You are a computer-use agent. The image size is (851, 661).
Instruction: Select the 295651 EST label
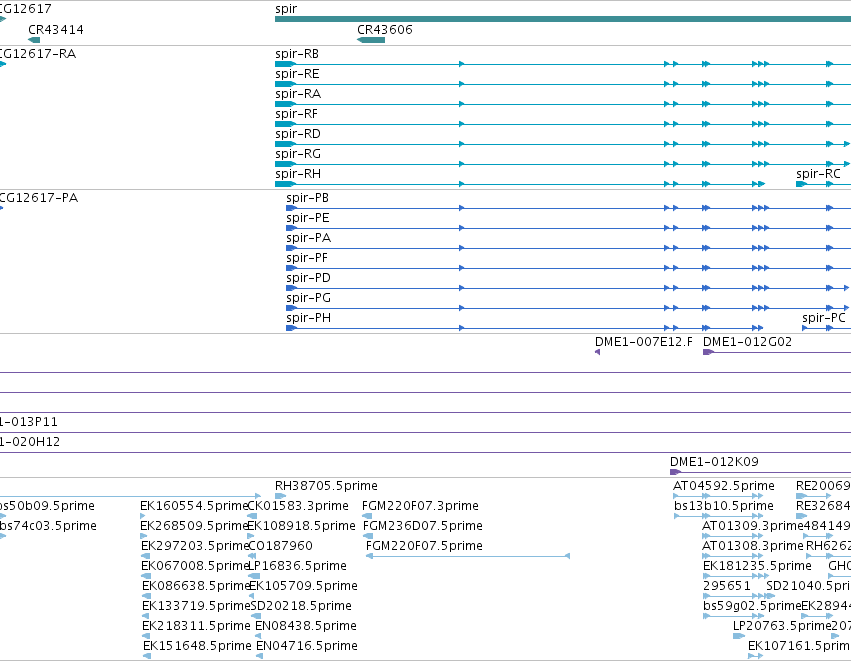pos(727,586)
